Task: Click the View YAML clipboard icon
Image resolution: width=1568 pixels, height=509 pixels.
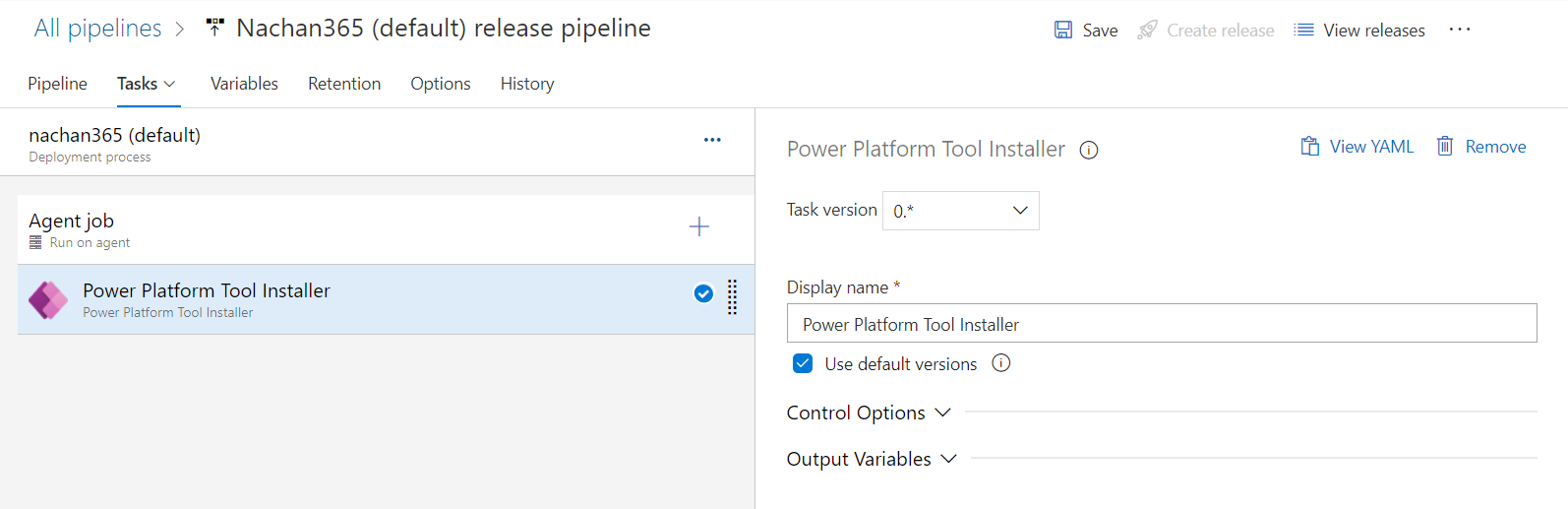Action: click(1309, 147)
